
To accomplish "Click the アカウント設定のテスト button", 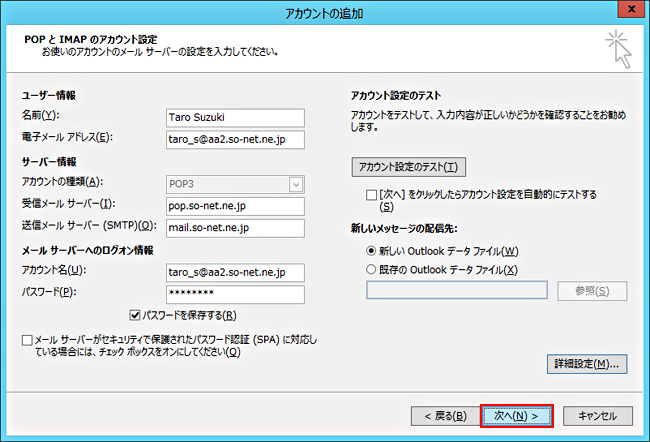I will point(408,166).
